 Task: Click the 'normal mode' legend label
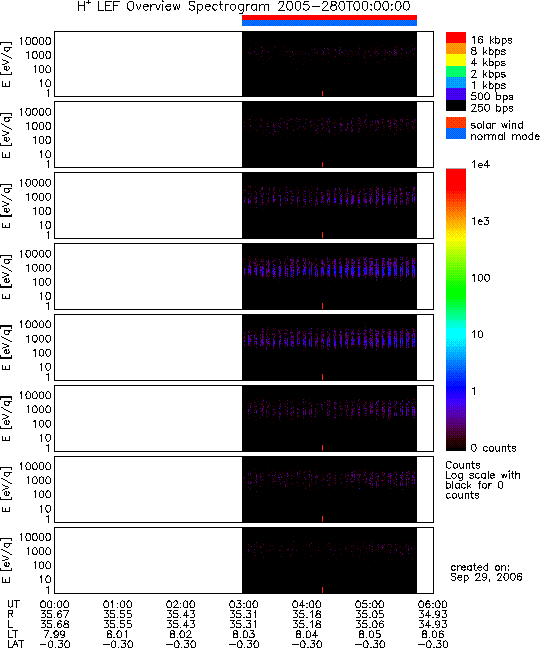click(x=504, y=136)
